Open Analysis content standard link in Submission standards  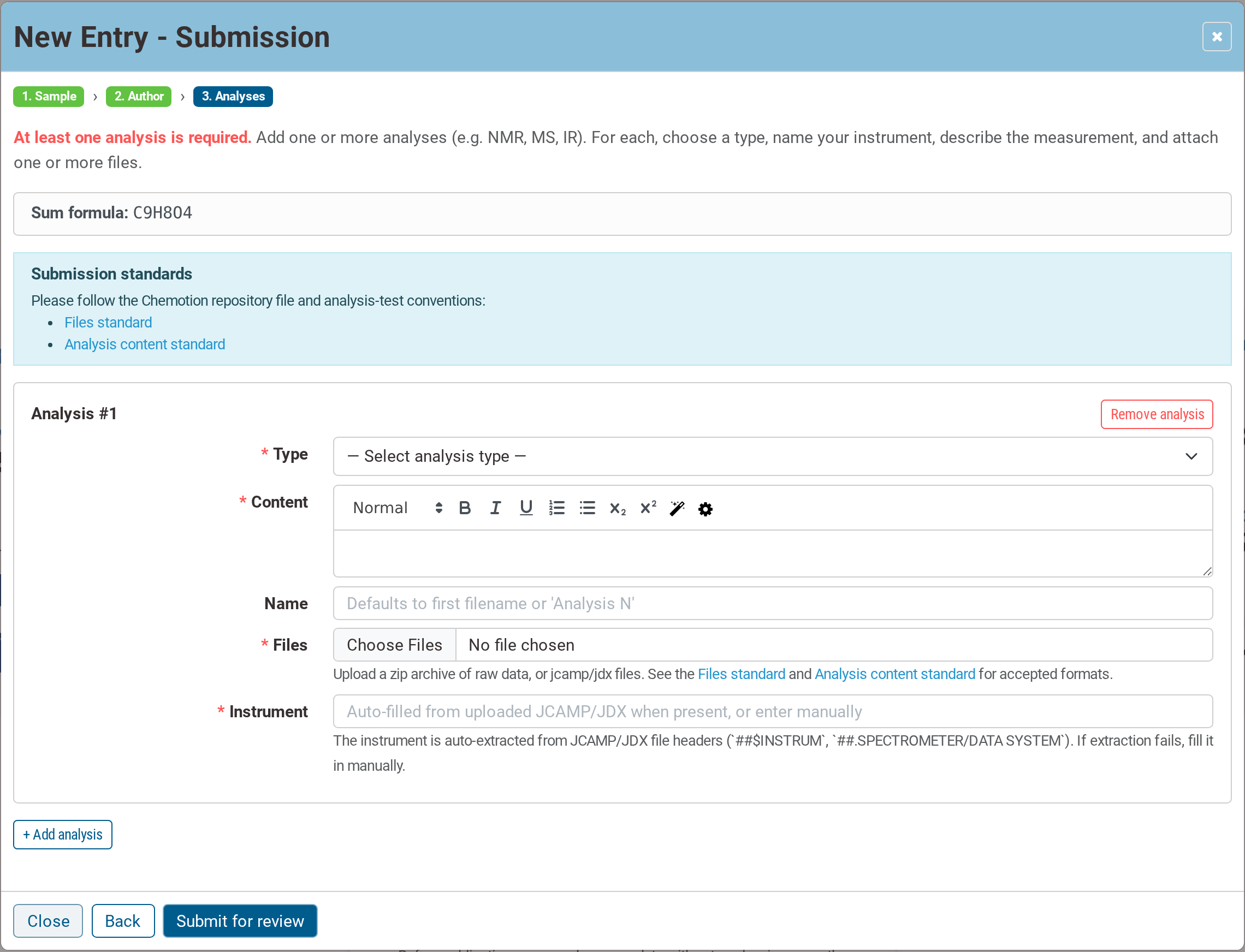[145, 344]
